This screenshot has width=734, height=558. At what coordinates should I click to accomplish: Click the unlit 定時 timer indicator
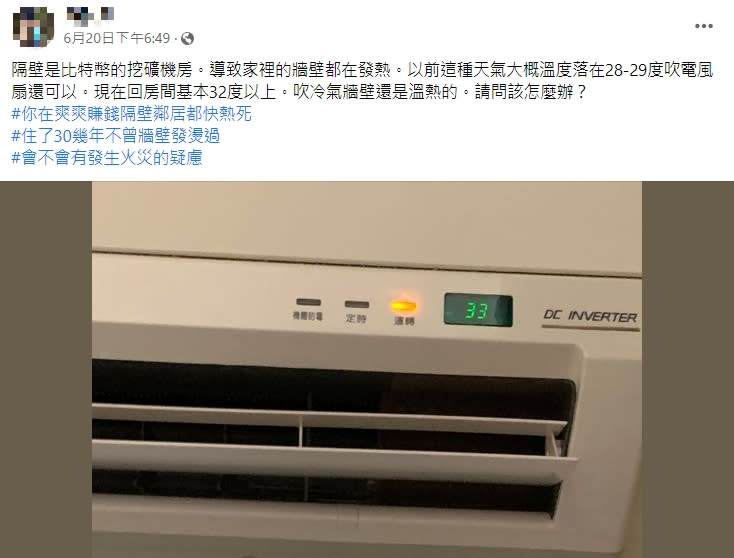click(357, 304)
